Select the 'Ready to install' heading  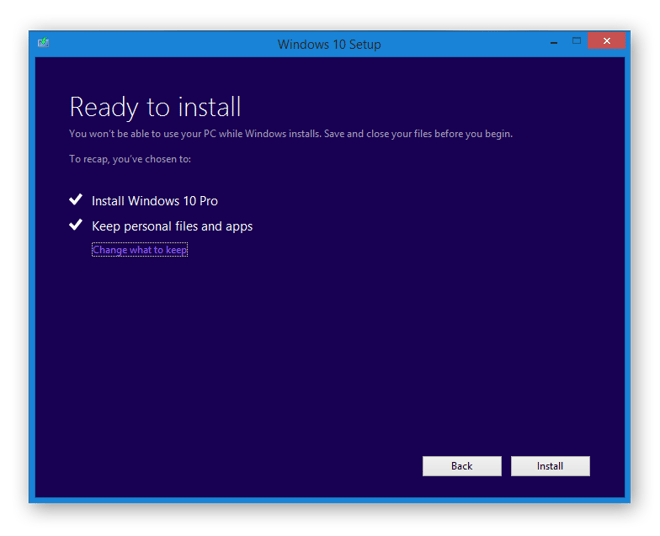coord(155,107)
